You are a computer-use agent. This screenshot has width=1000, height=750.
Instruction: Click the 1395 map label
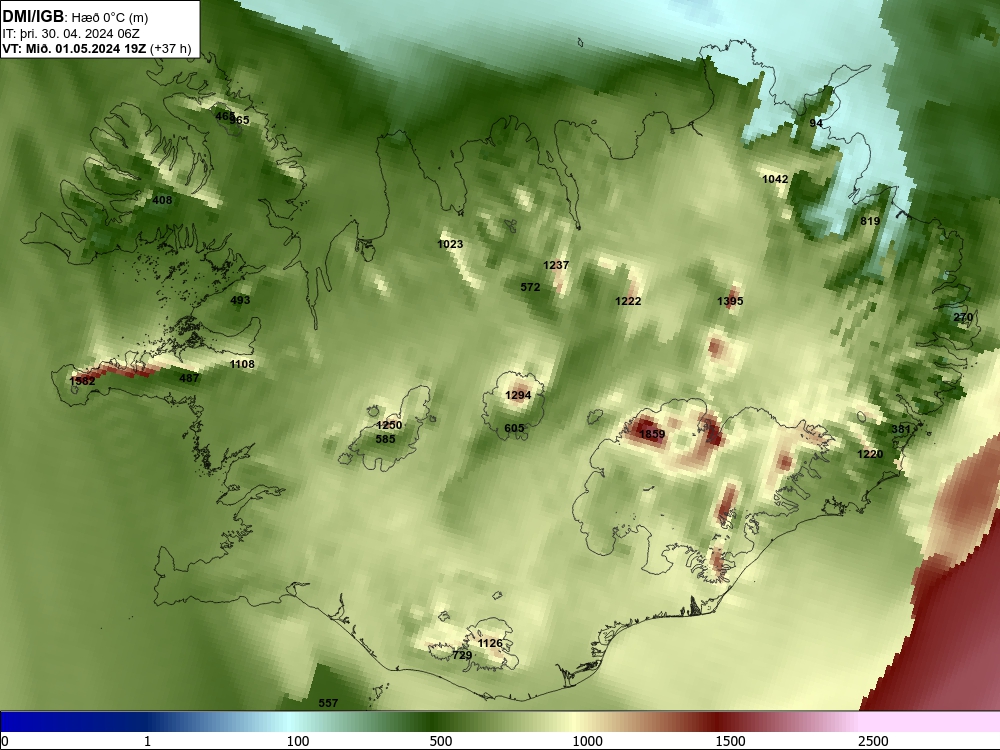[730, 301]
